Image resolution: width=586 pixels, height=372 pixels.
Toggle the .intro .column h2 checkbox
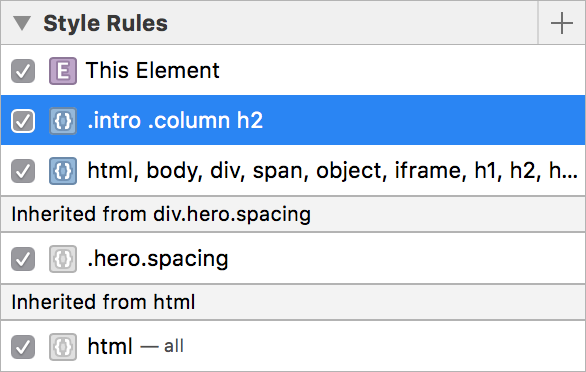coord(23,121)
